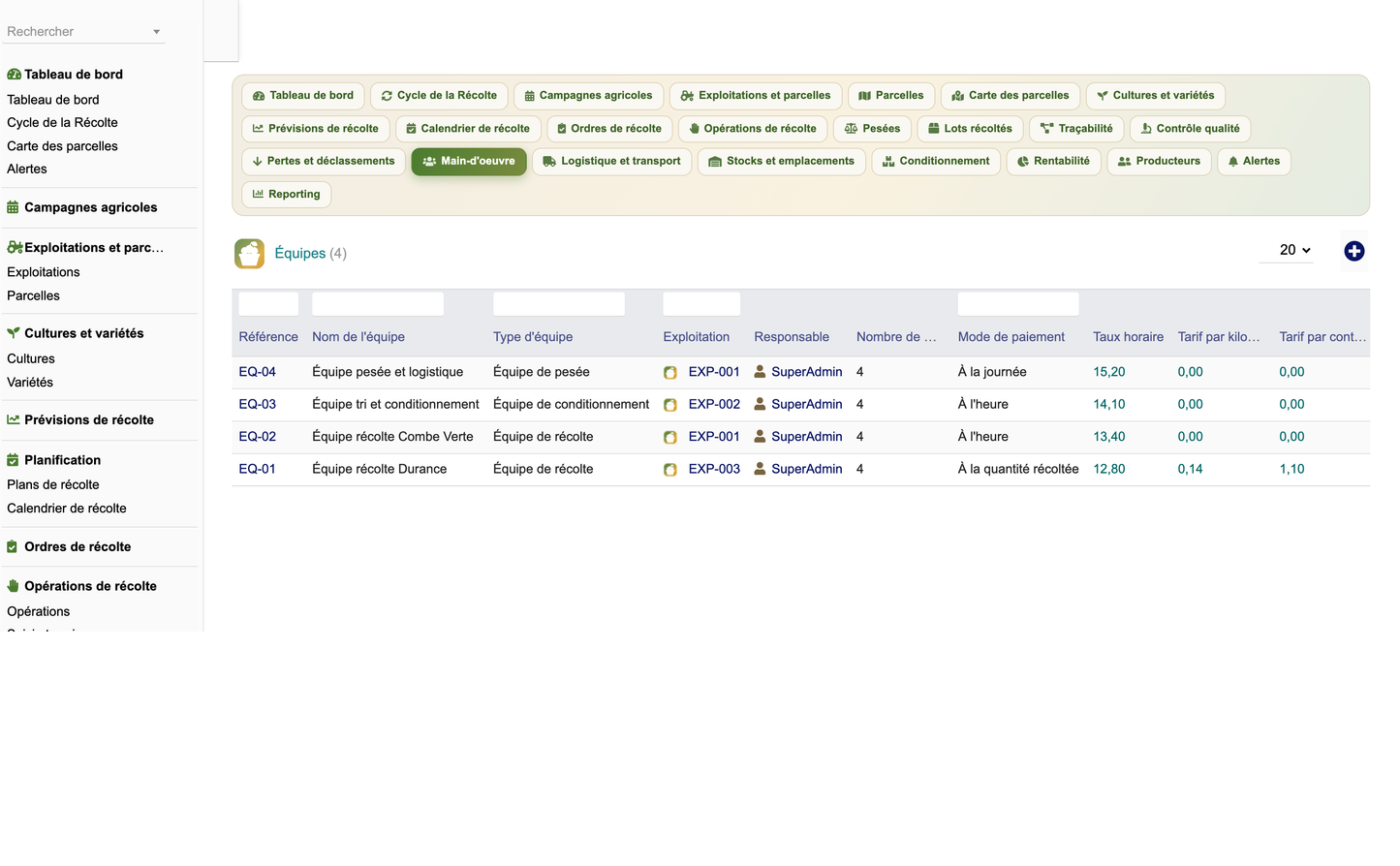
Task: Open sidebar Exploitations item
Action: [44, 272]
